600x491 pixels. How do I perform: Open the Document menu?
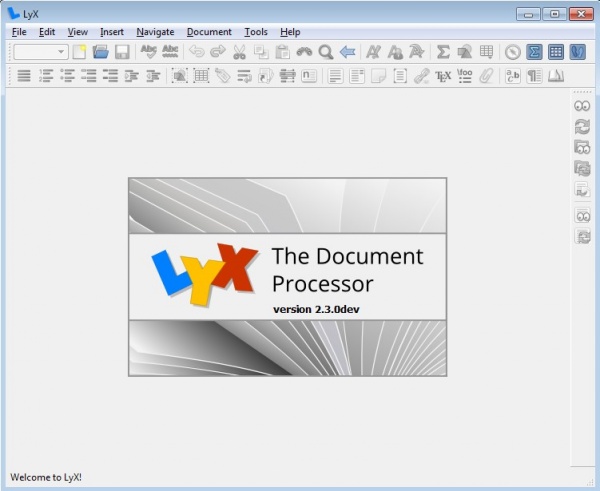pyautogui.click(x=208, y=32)
